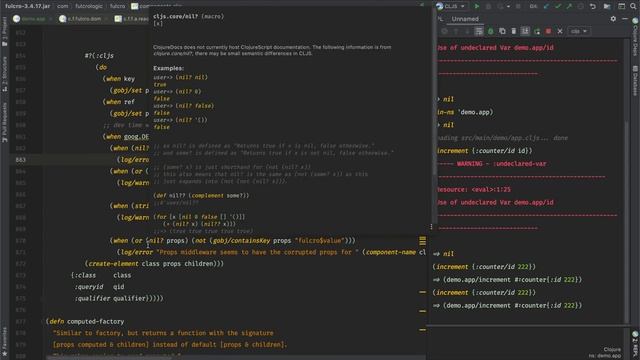Viewport: 640px width, 360px height.
Task: Click 'cljs.core/nil? (macro)' popup title
Action: click(189, 16)
